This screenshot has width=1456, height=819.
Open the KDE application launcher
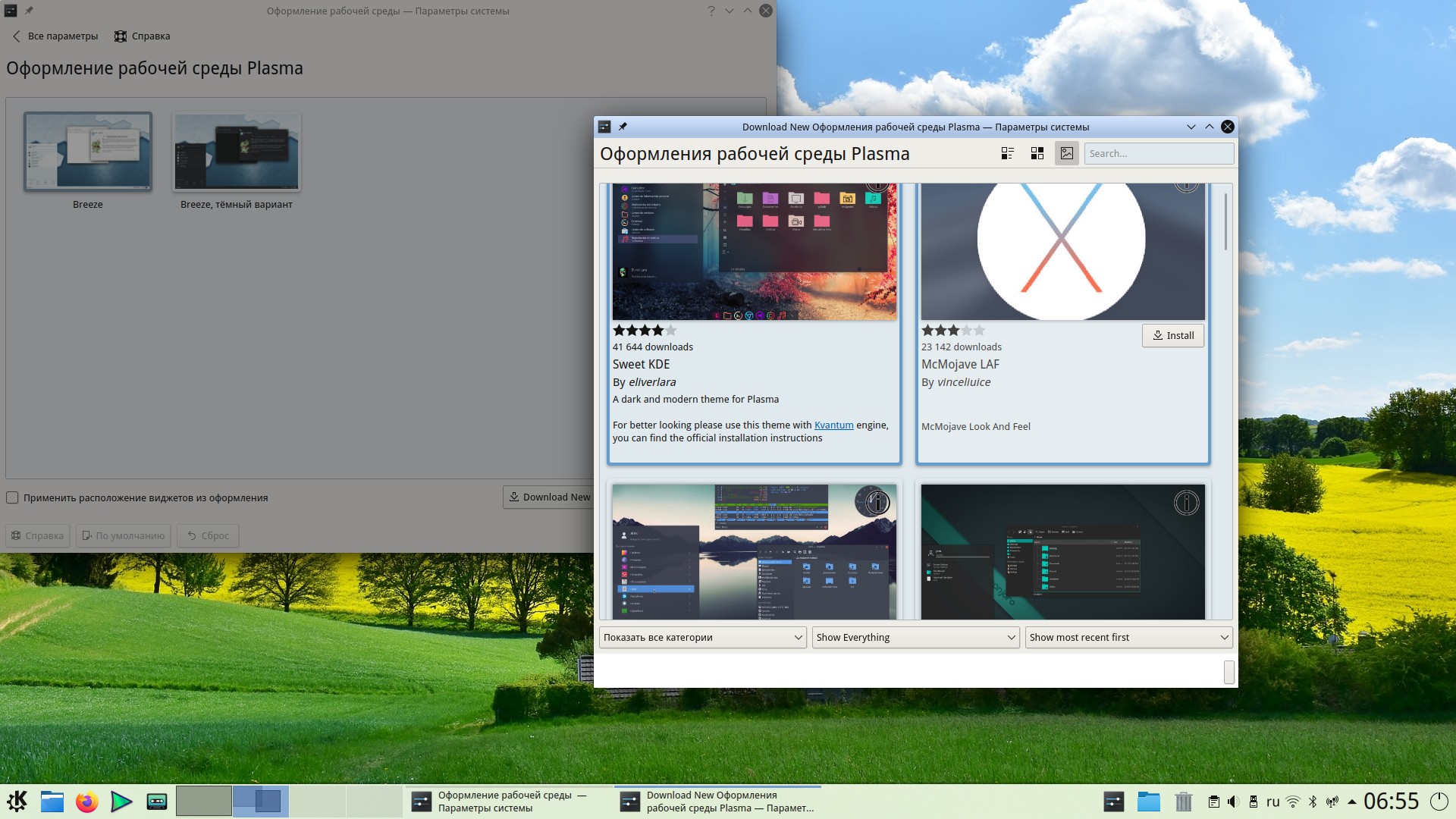point(17,802)
